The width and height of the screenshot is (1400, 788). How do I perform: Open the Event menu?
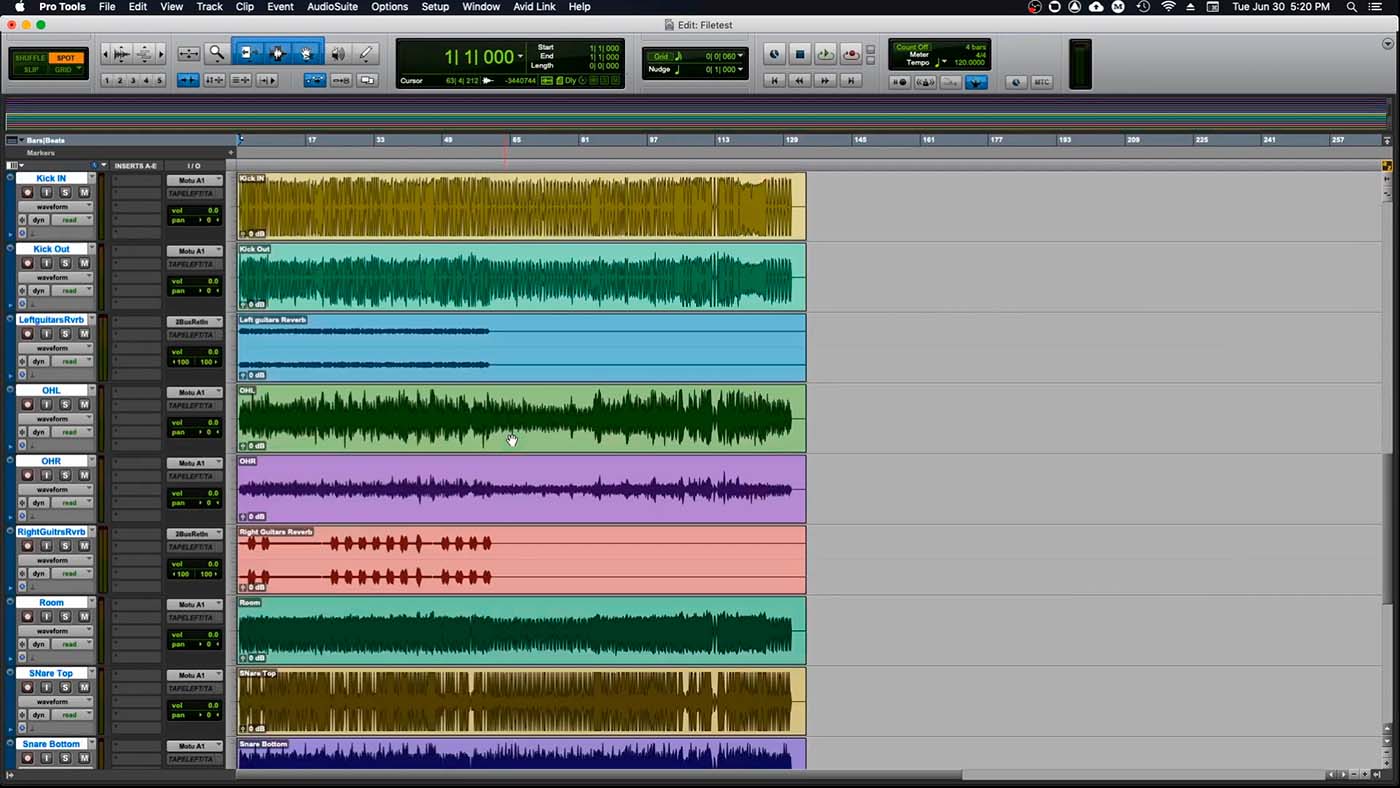[x=280, y=7]
